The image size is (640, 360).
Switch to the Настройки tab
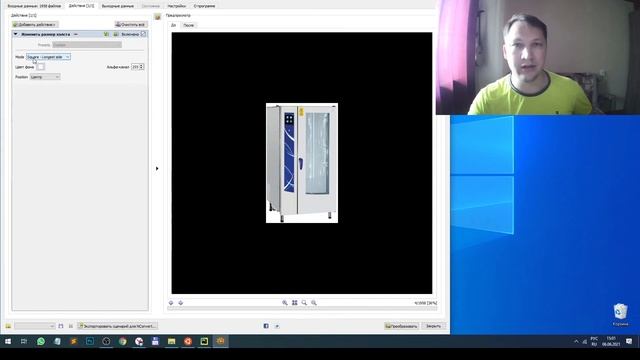click(176, 6)
